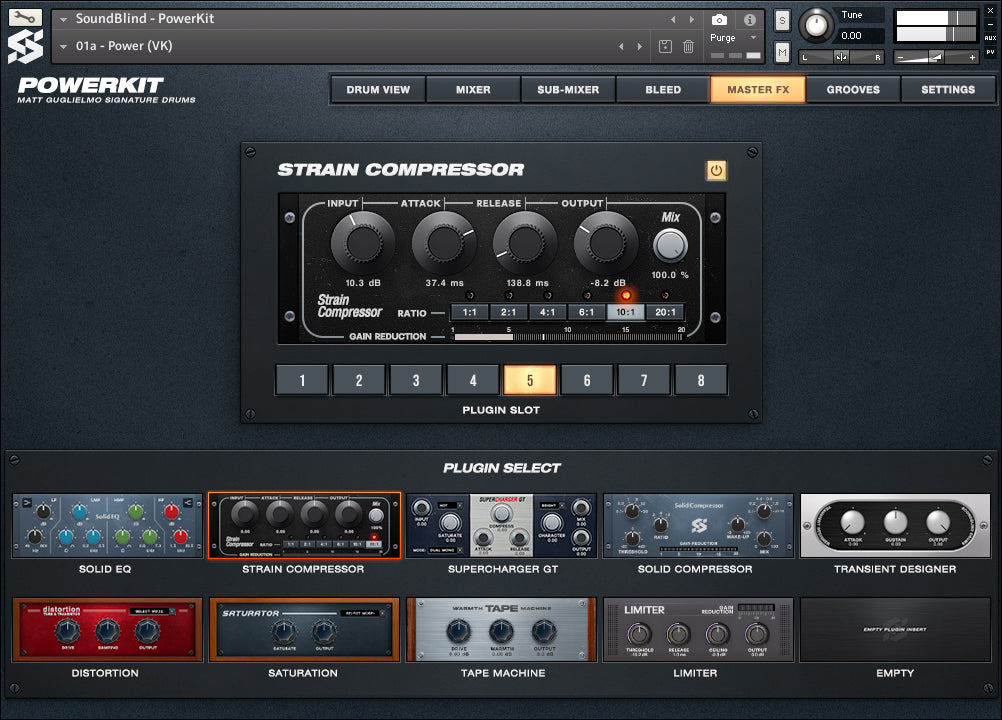Switch to the Drum View tab
Viewport: 1002px width, 720px height.
378,89
